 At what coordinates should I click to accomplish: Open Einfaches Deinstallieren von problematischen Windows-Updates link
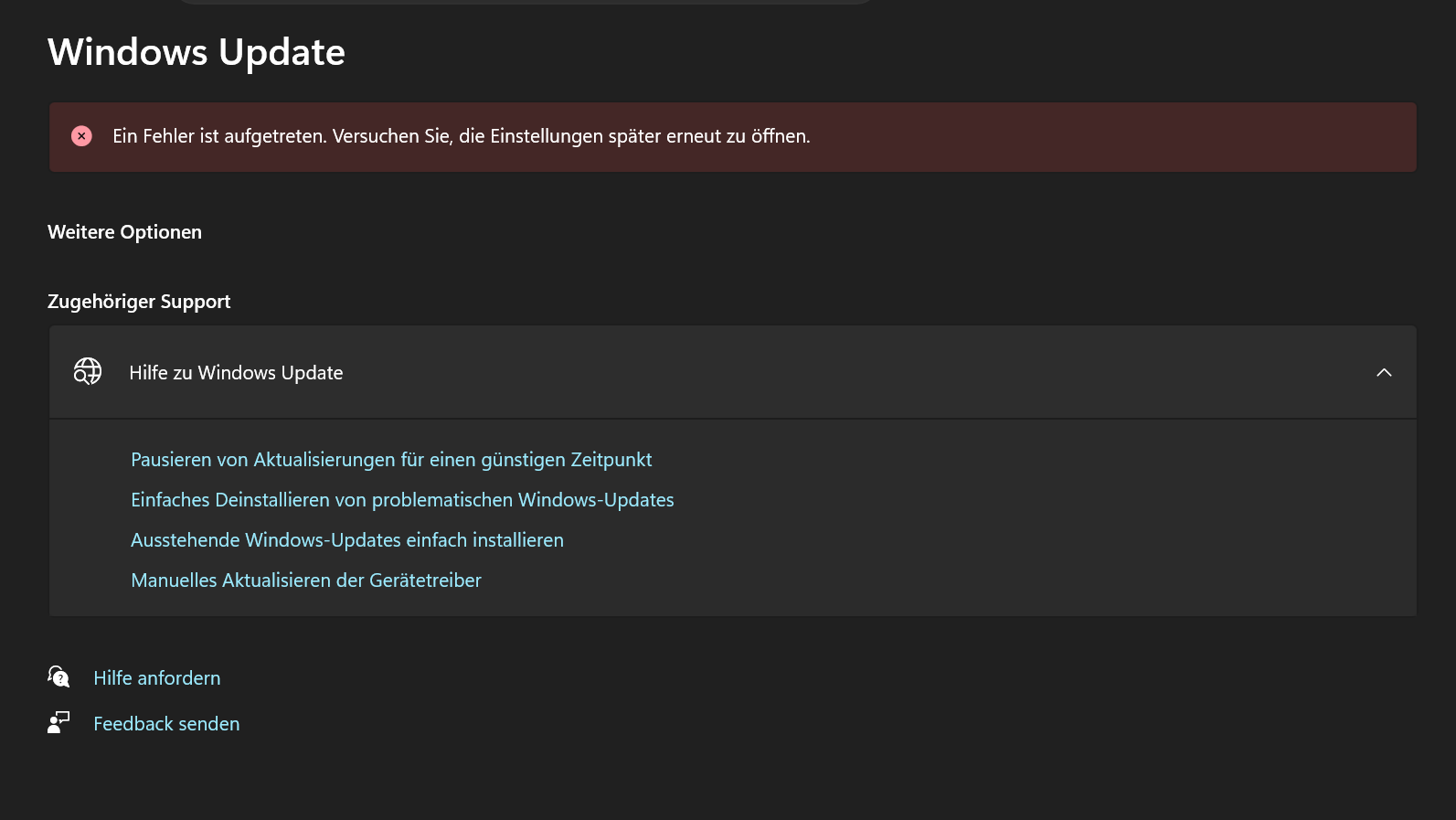tap(402, 500)
